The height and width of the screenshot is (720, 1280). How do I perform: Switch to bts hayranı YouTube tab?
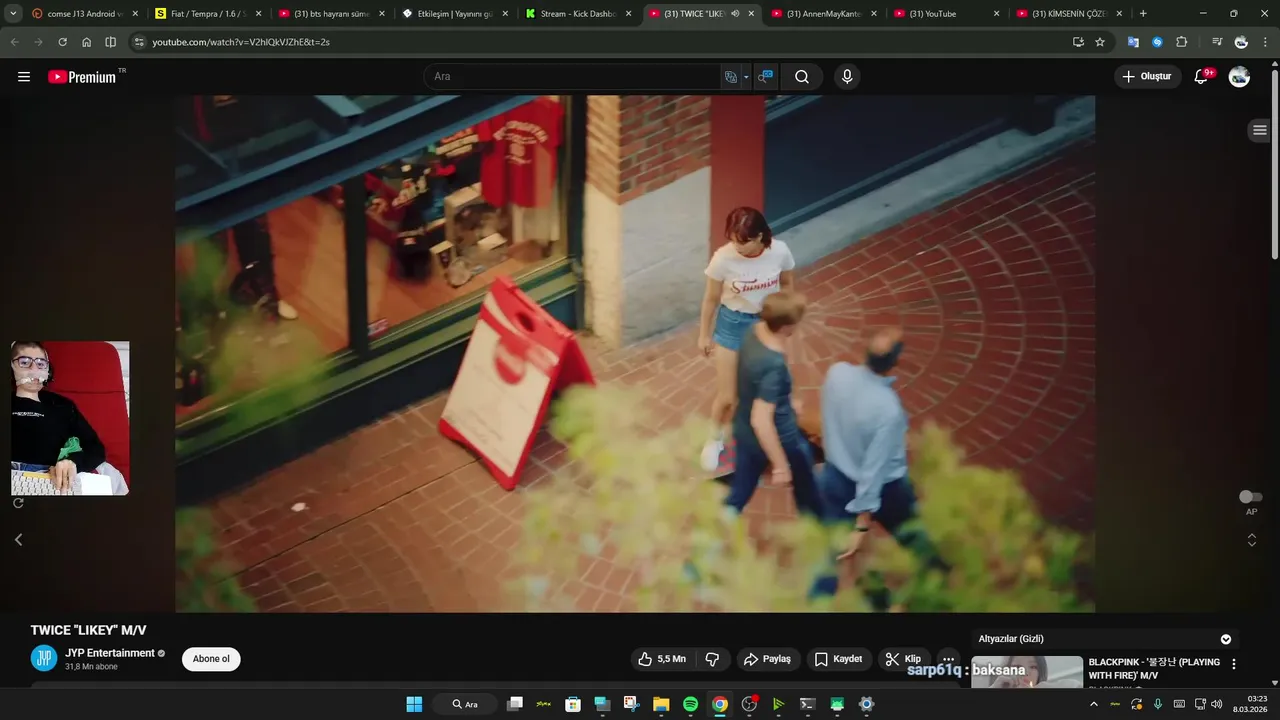[331, 14]
